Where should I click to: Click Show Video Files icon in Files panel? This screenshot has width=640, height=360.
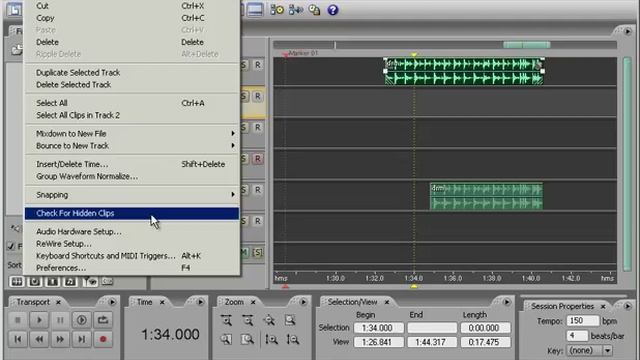tap(53, 282)
